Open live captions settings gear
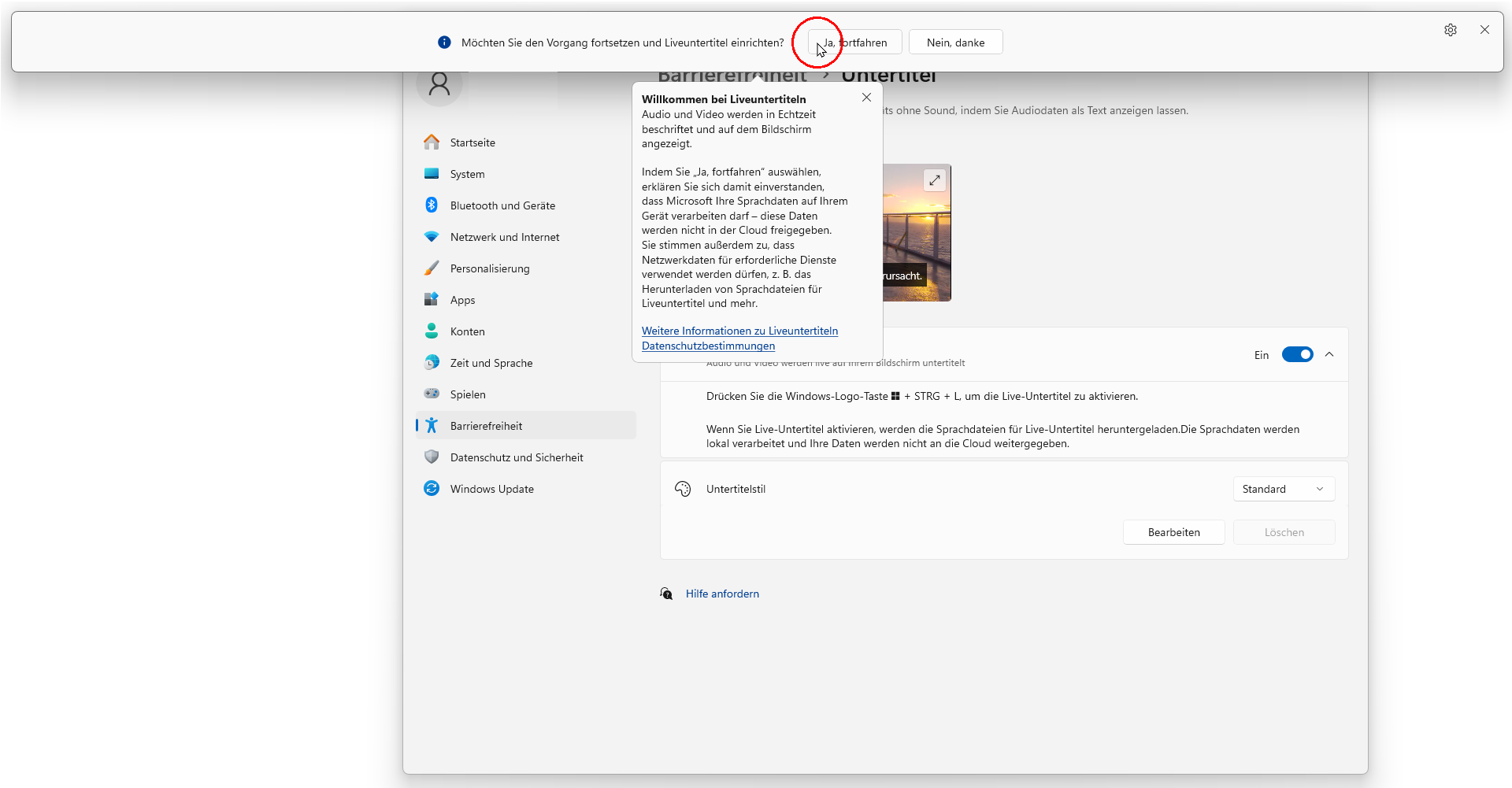 tap(1451, 30)
